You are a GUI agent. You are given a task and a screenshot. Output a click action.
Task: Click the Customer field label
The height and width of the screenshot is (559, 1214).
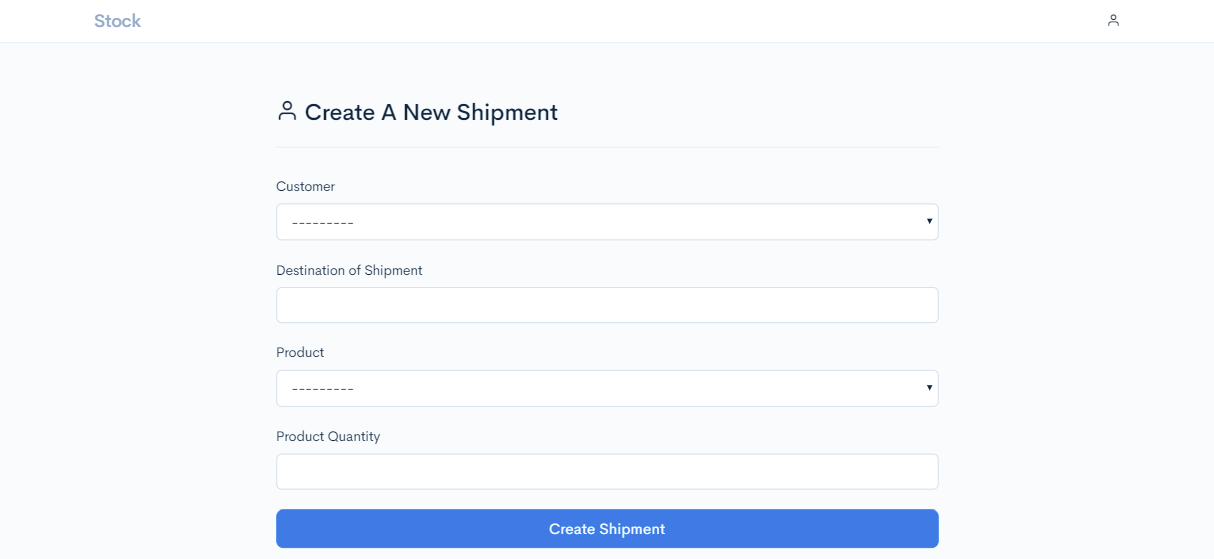click(305, 187)
